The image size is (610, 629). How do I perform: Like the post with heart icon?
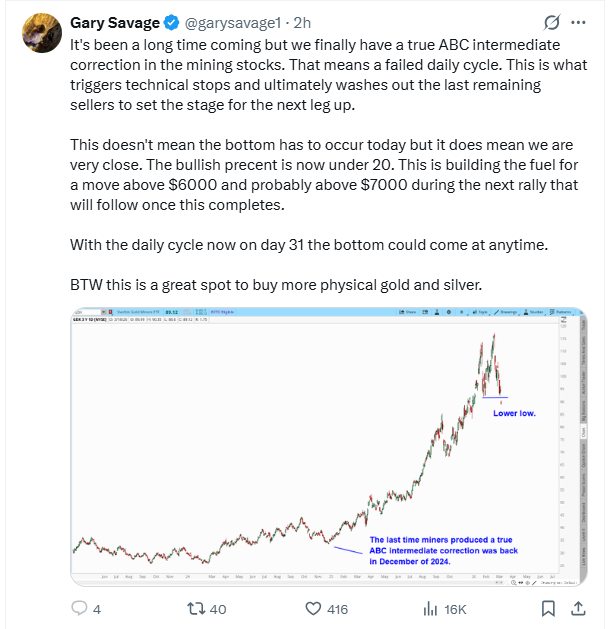click(x=313, y=607)
